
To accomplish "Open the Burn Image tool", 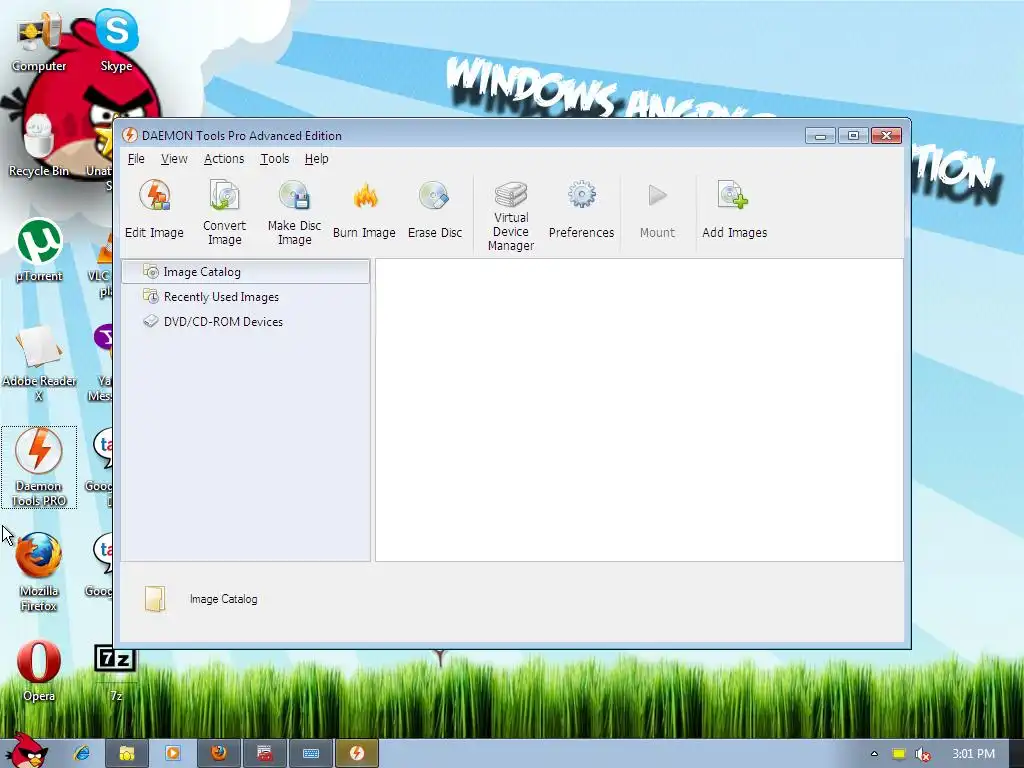I will point(364,210).
